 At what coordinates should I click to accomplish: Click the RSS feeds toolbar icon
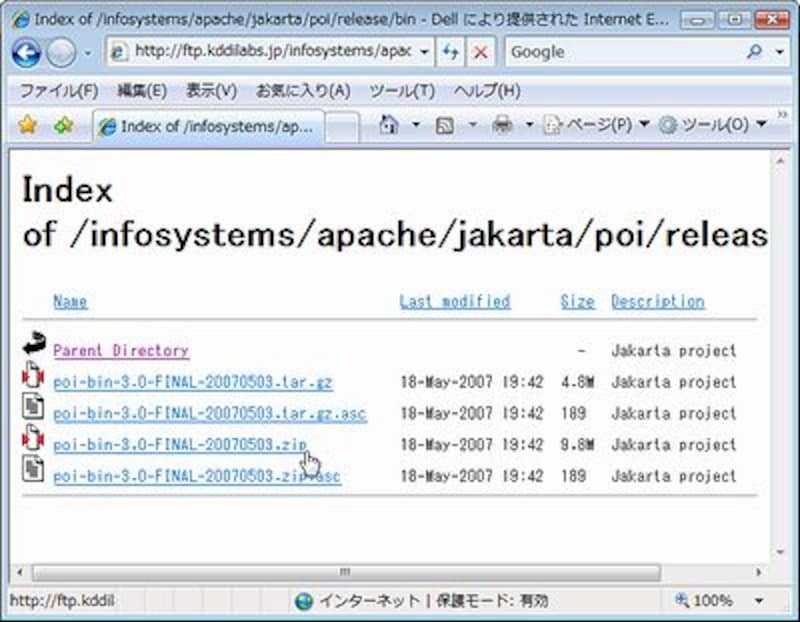(446, 125)
